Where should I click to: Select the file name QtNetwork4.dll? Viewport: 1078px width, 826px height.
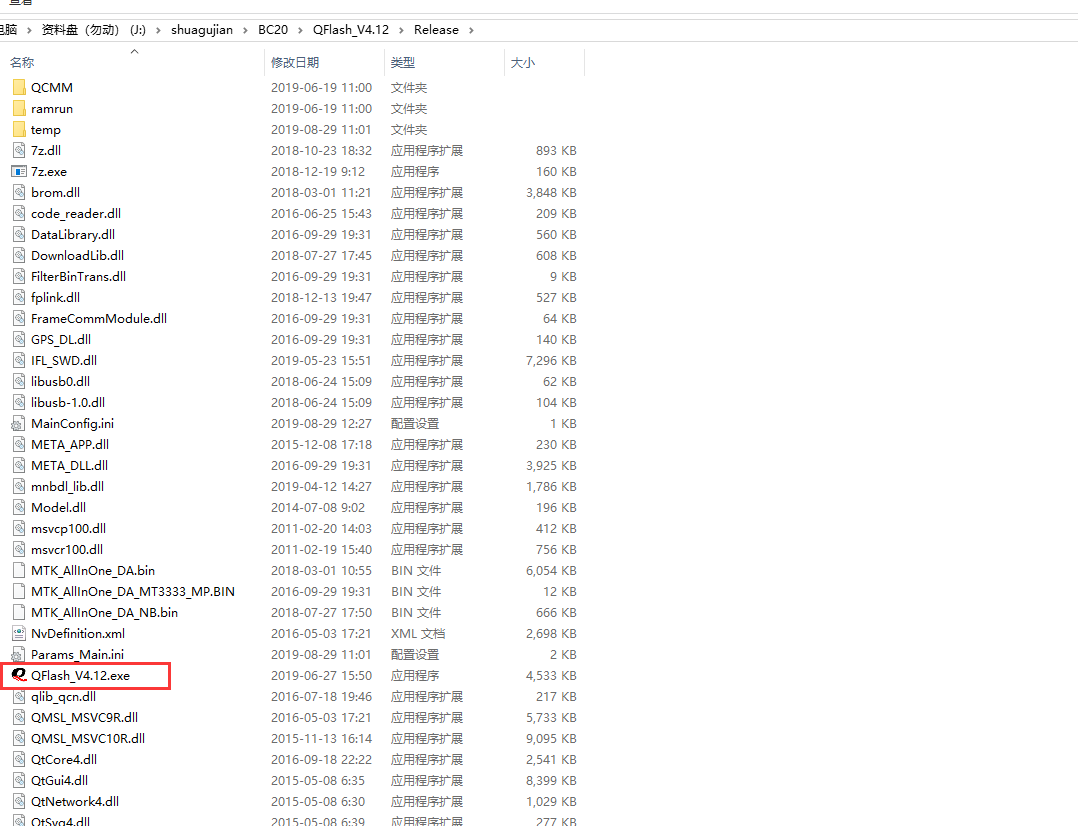(75, 802)
